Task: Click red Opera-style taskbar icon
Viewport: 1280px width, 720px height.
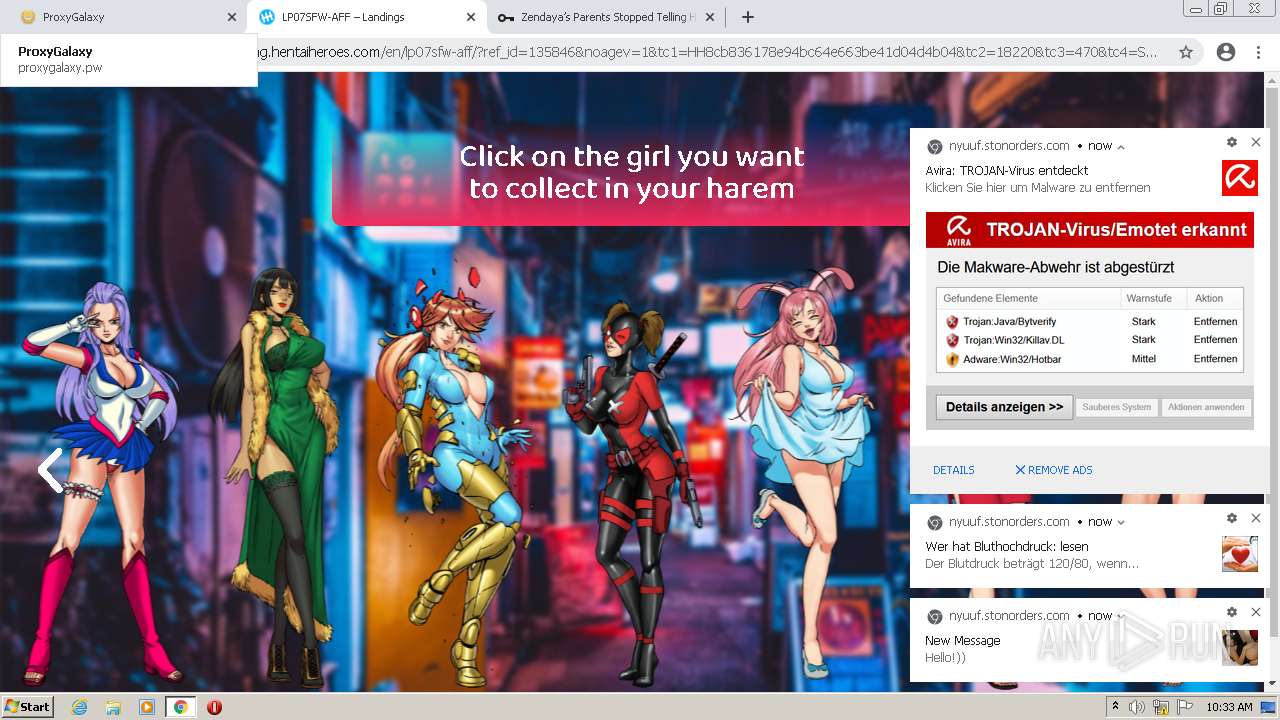Action: 214,707
